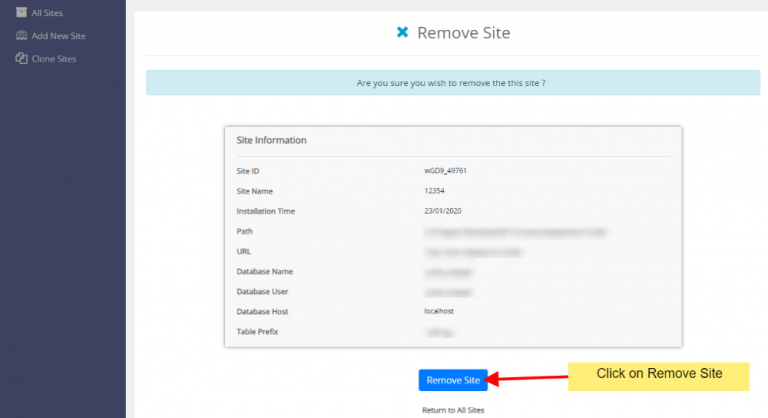768x418 pixels.
Task: Click the removal confirmation message banner
Action: 452,83
